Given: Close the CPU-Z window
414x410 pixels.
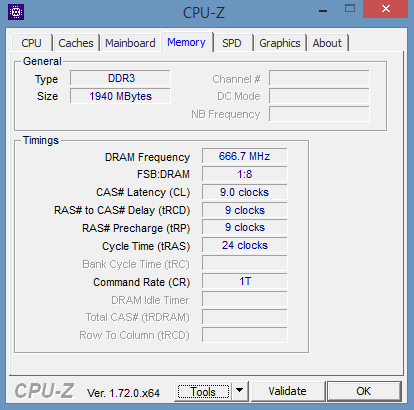Looking at the screenshot, I should pyautogui.click(x=386, y=9).
